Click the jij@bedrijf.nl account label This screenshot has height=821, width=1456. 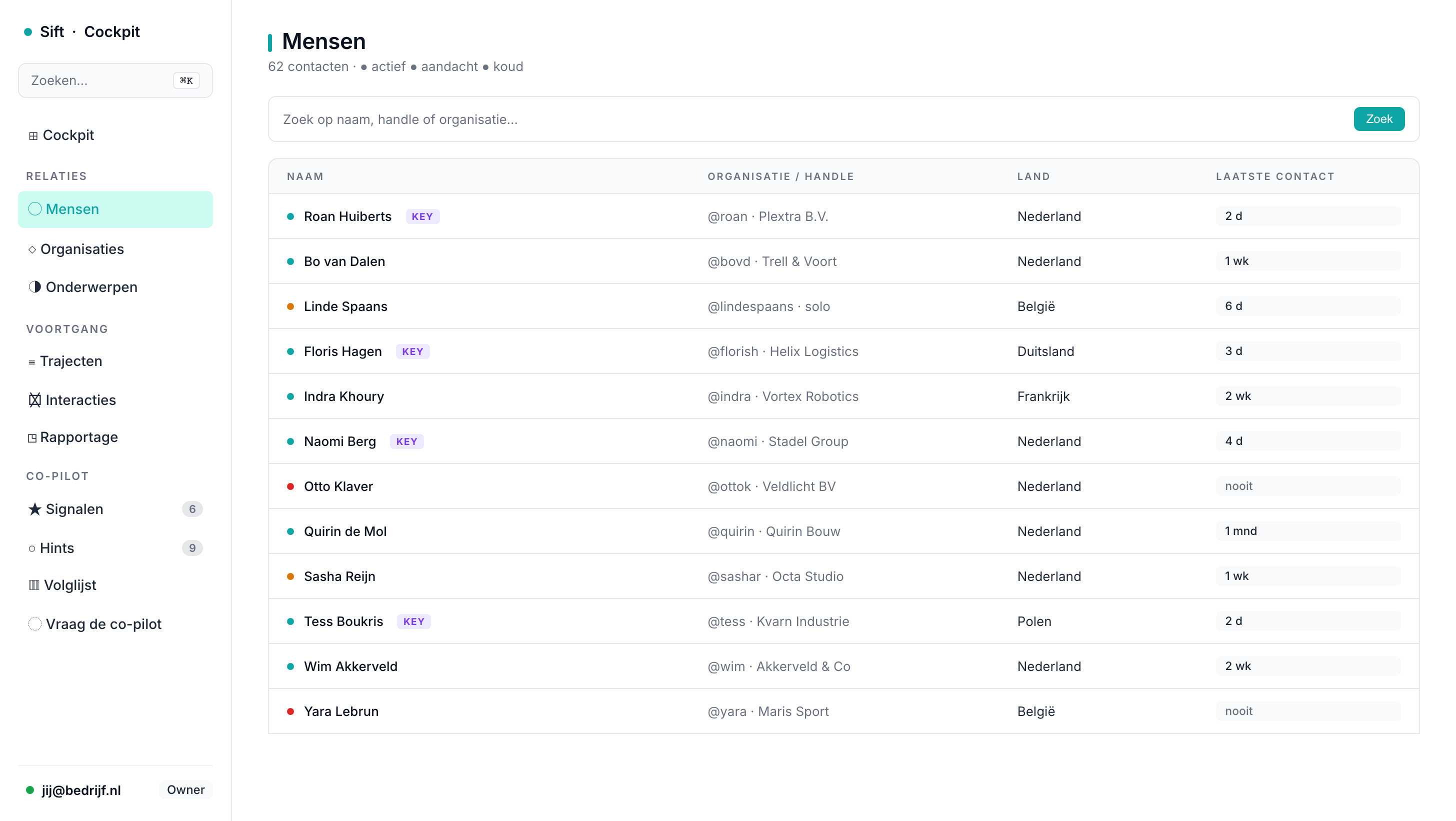[x=81, y=790]
